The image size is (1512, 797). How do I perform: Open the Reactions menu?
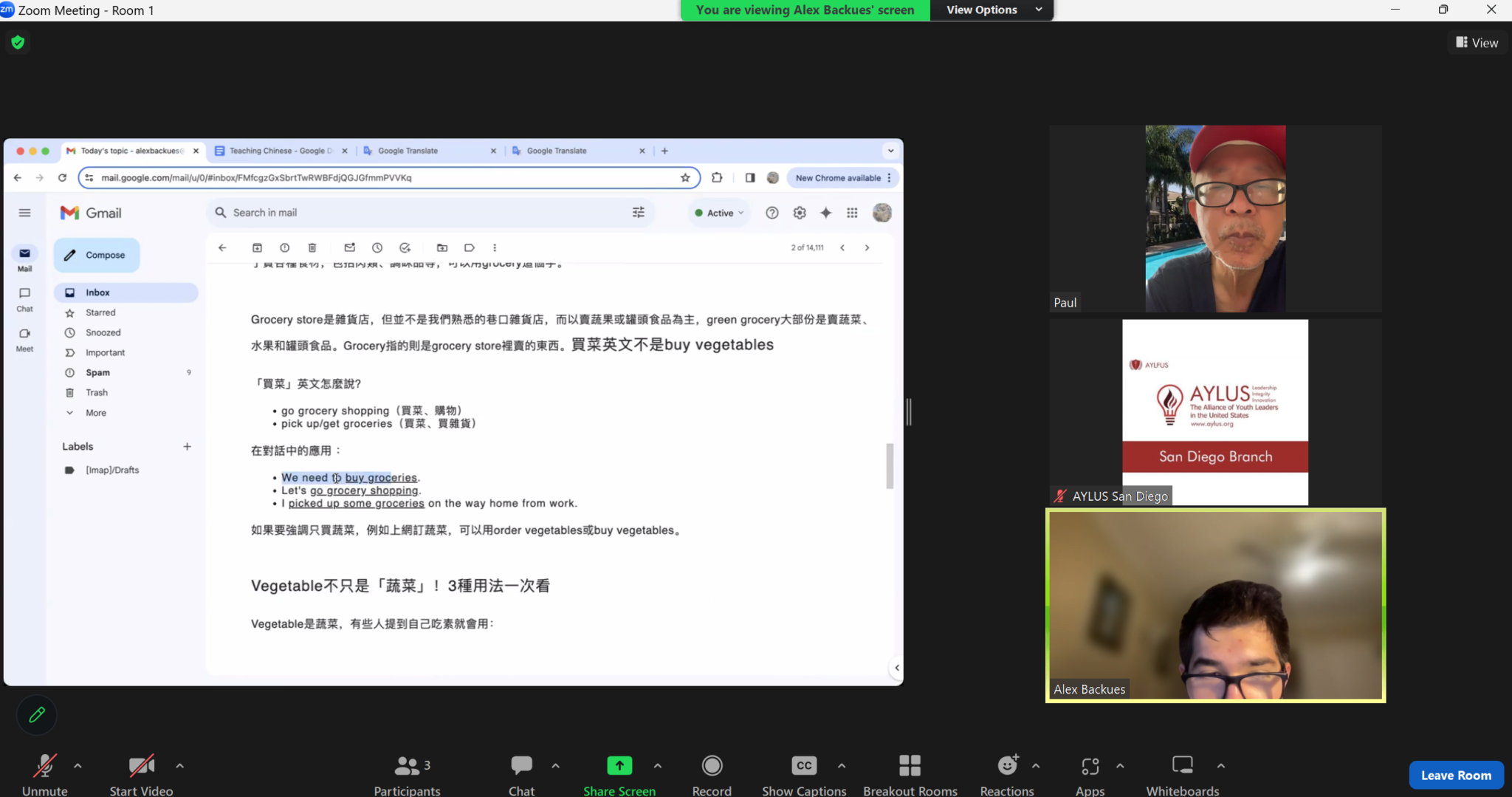click(x=1007, y=774)
